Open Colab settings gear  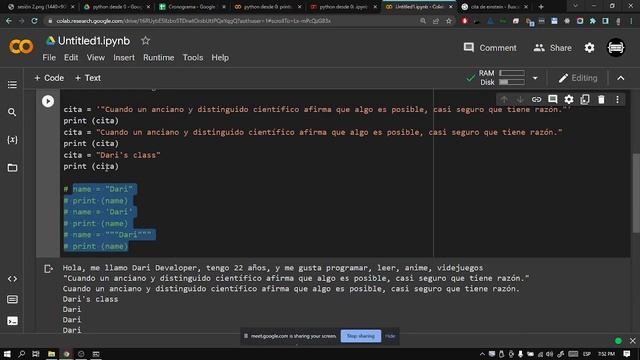point(589,48)
